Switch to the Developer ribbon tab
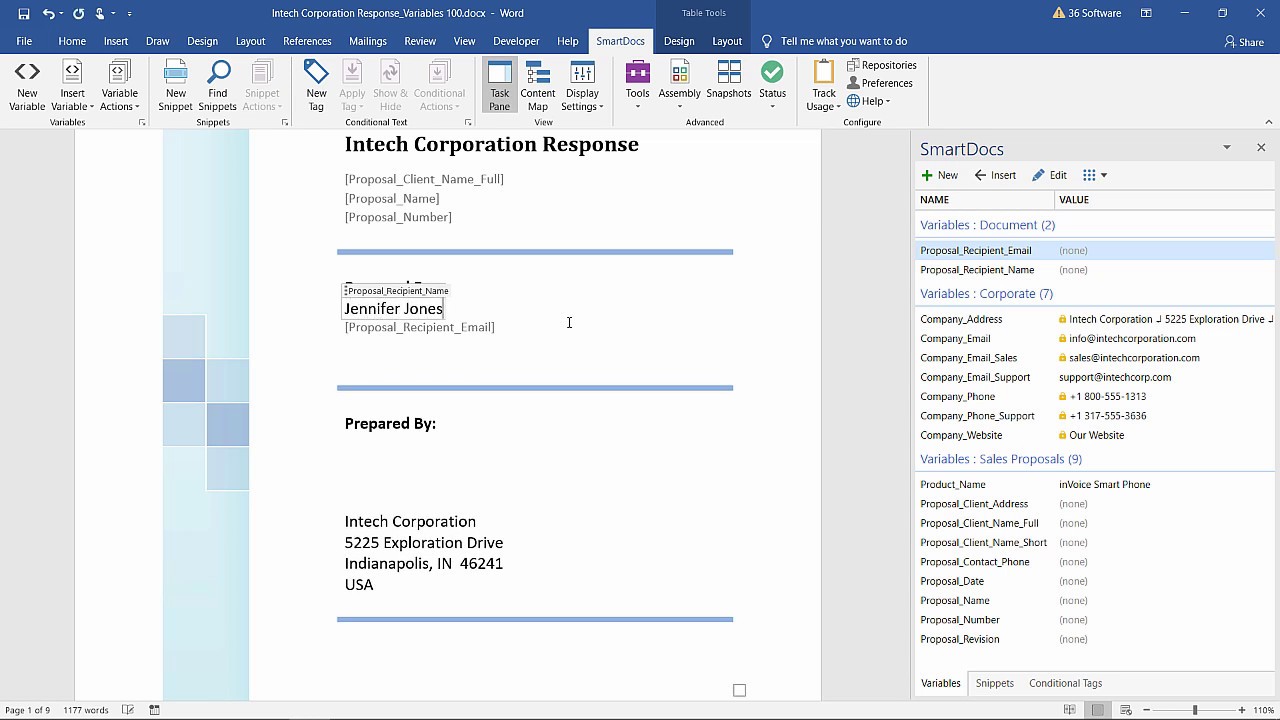This screenshot has width=1280, height=720. [x=516, y=41]
